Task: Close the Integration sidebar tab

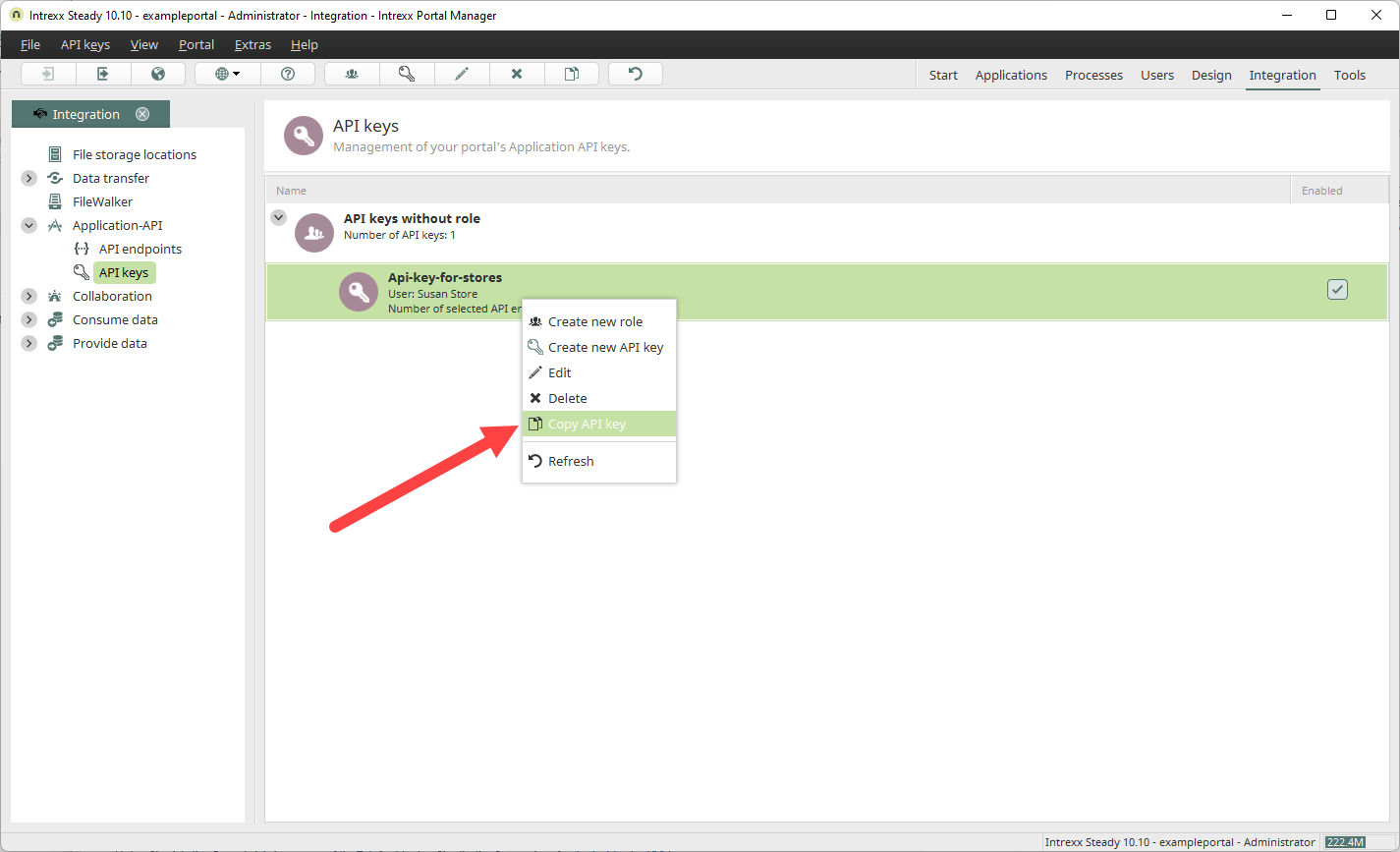Action: pyautogui.click(x=142, y=114)
